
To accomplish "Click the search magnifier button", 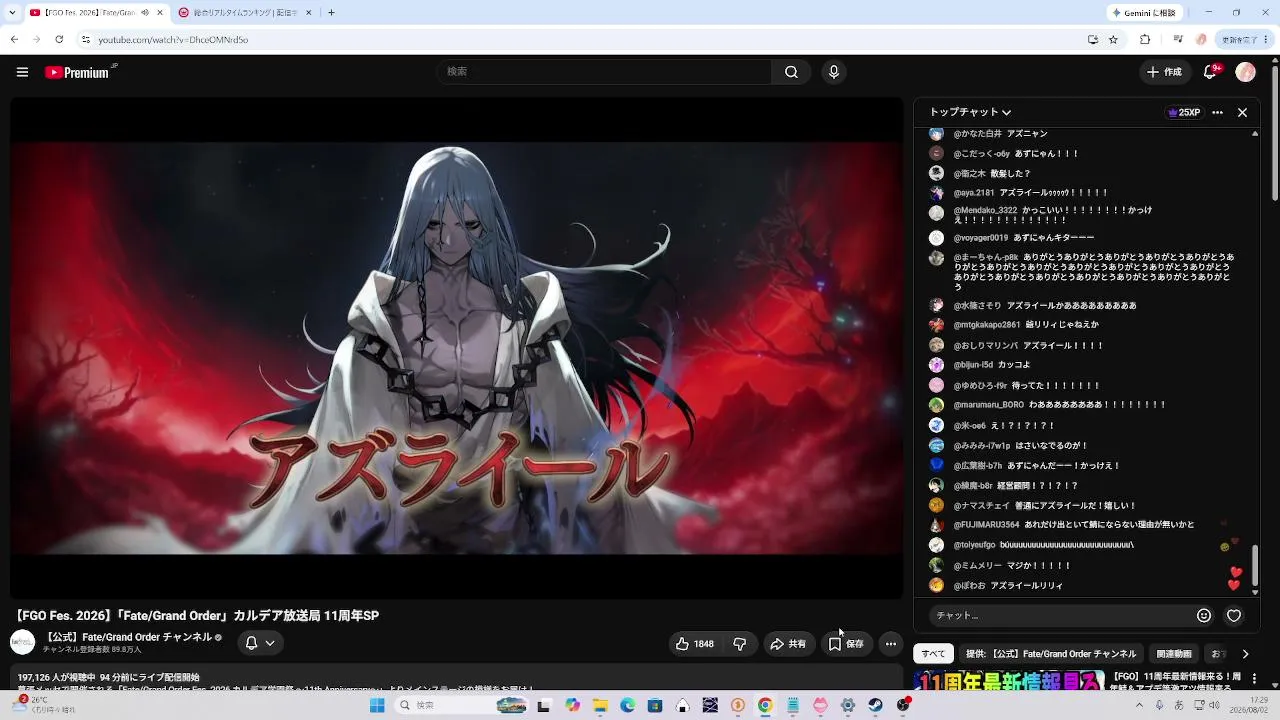I will [791, 72].
